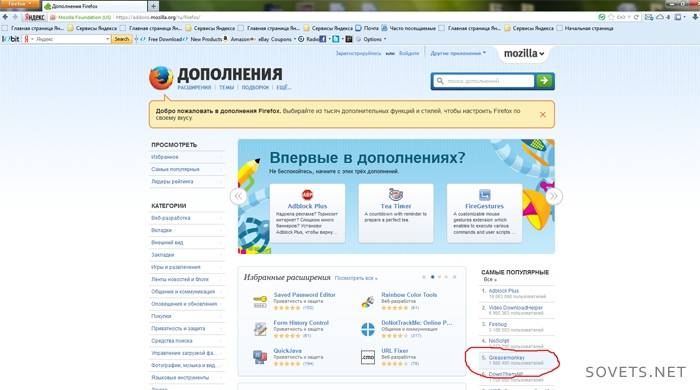Click QuickJava extension icon

tap(260, 357)
